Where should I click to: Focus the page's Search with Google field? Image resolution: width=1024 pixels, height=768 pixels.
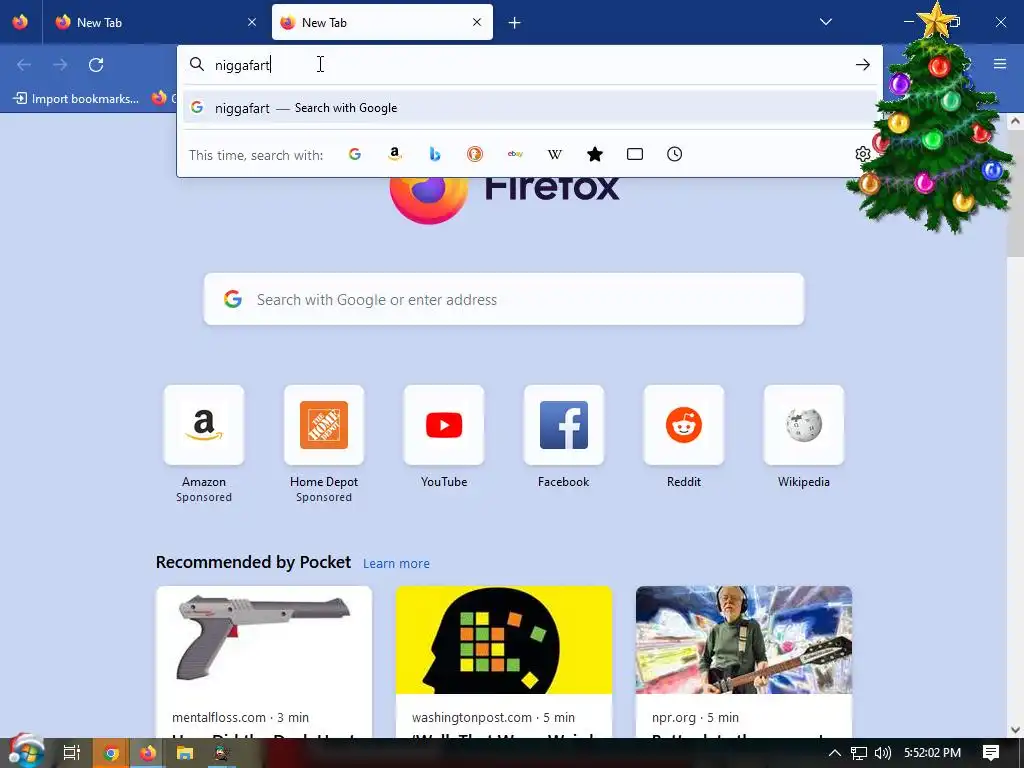504,299
